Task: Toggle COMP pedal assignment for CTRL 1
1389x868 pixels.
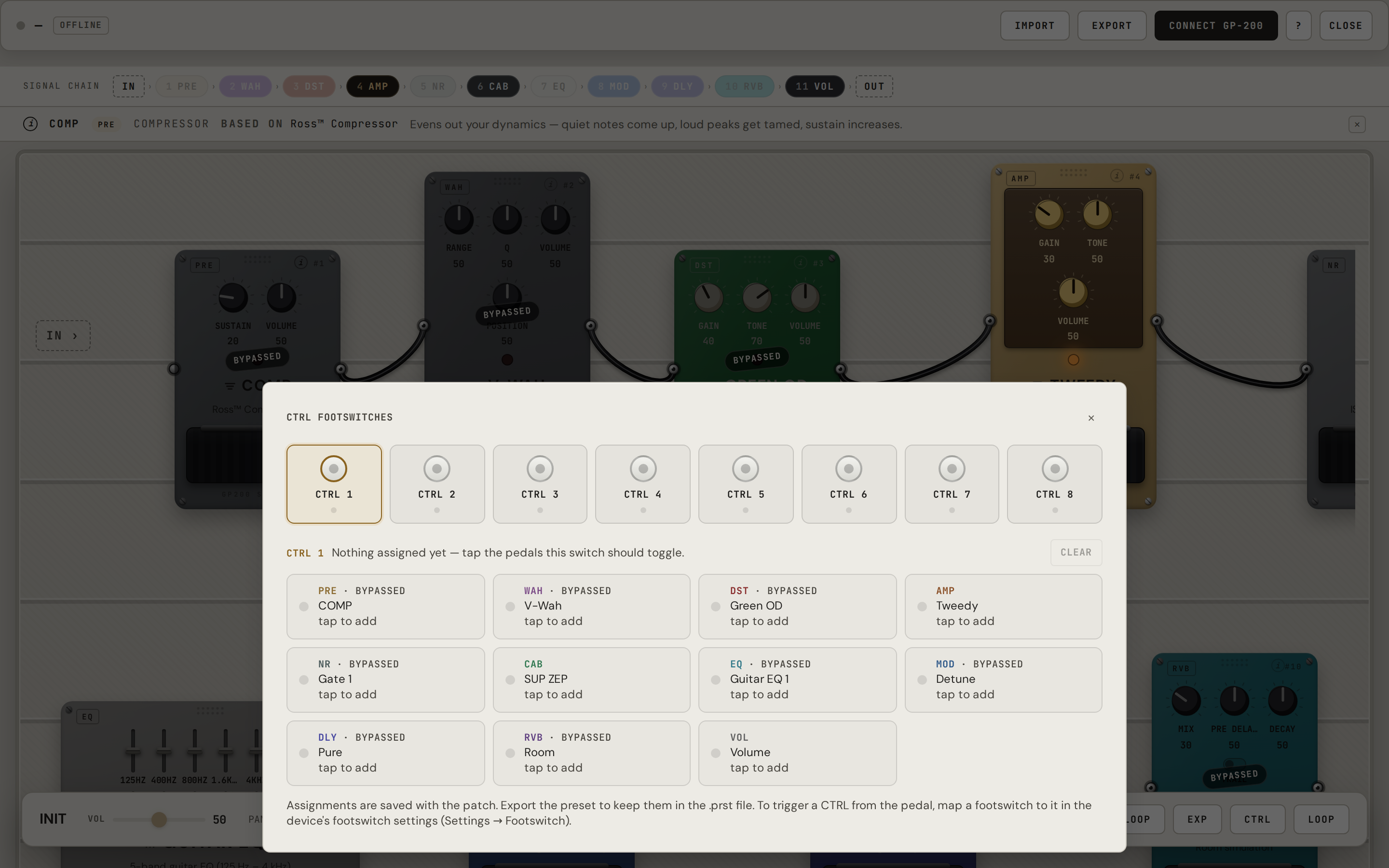Action: click(x=385, y=606)
